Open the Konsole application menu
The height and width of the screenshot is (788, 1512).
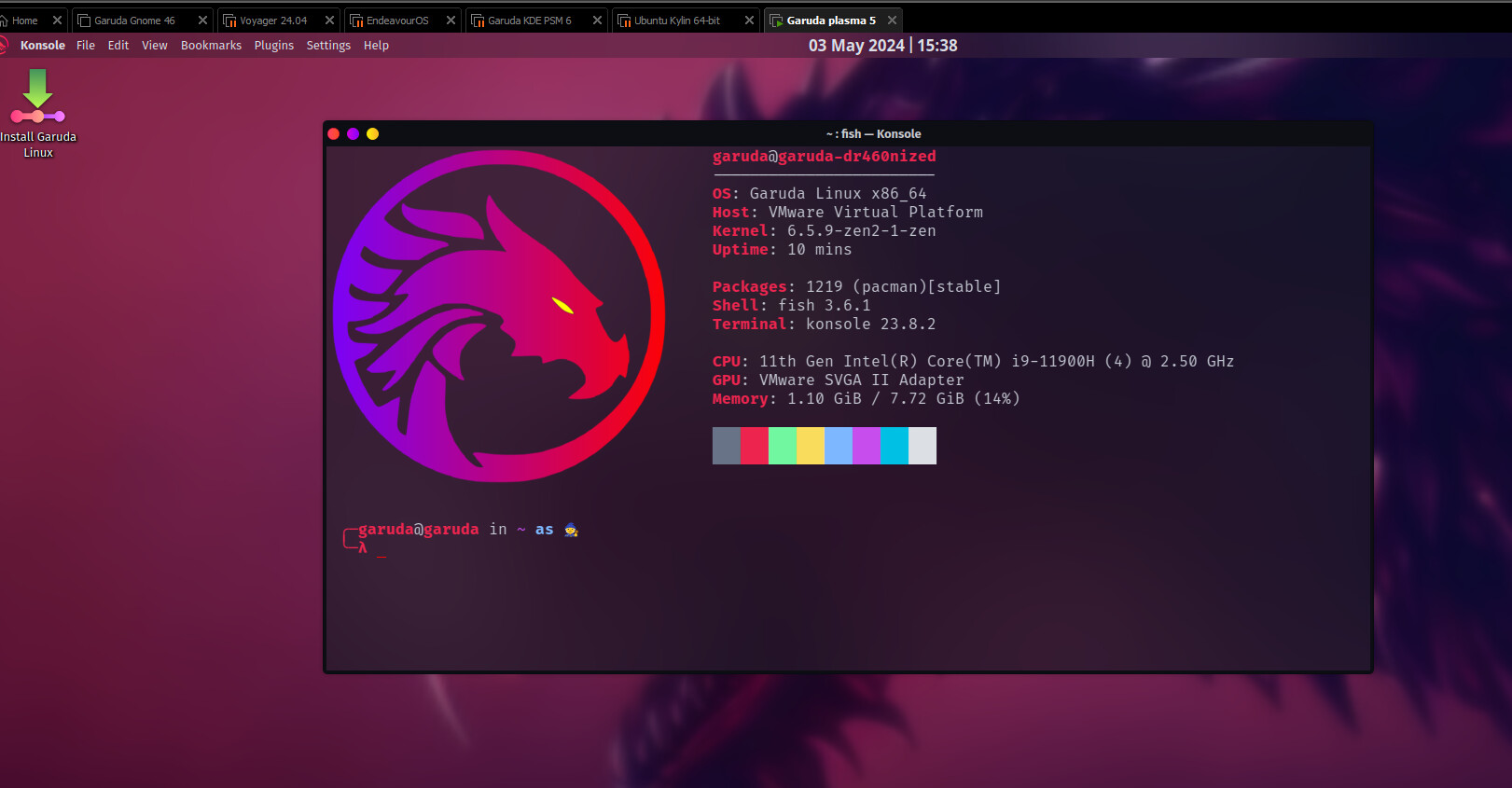[x=43, y=45]
